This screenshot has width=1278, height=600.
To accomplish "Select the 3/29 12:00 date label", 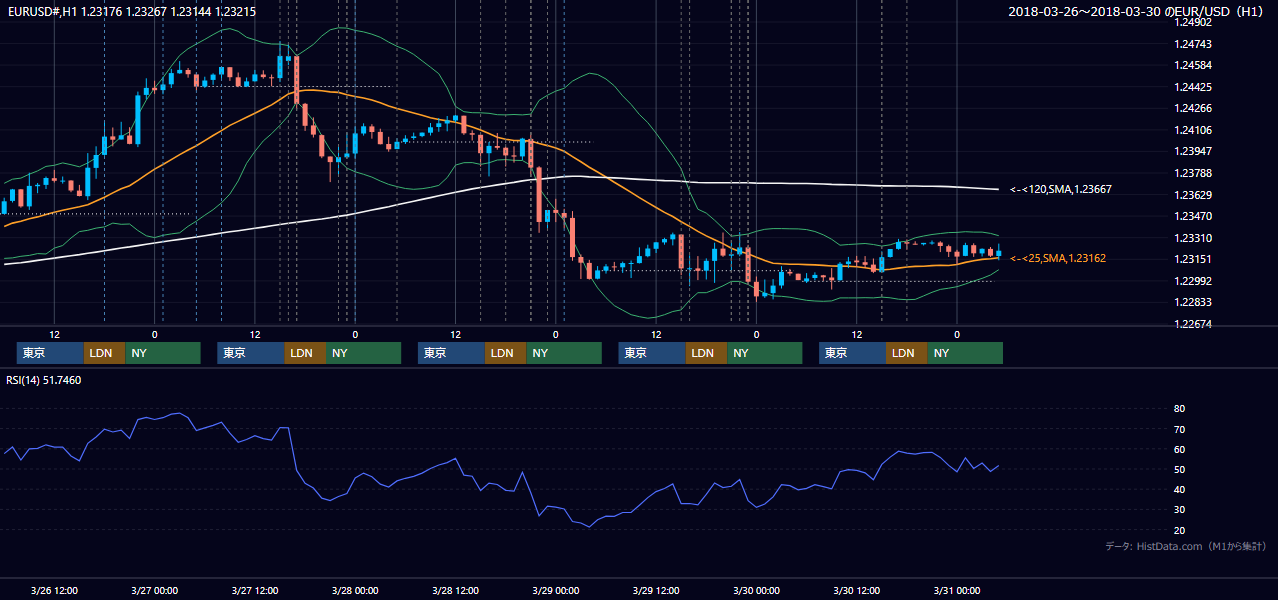I will pyautogui.click(x=655, y=590).
